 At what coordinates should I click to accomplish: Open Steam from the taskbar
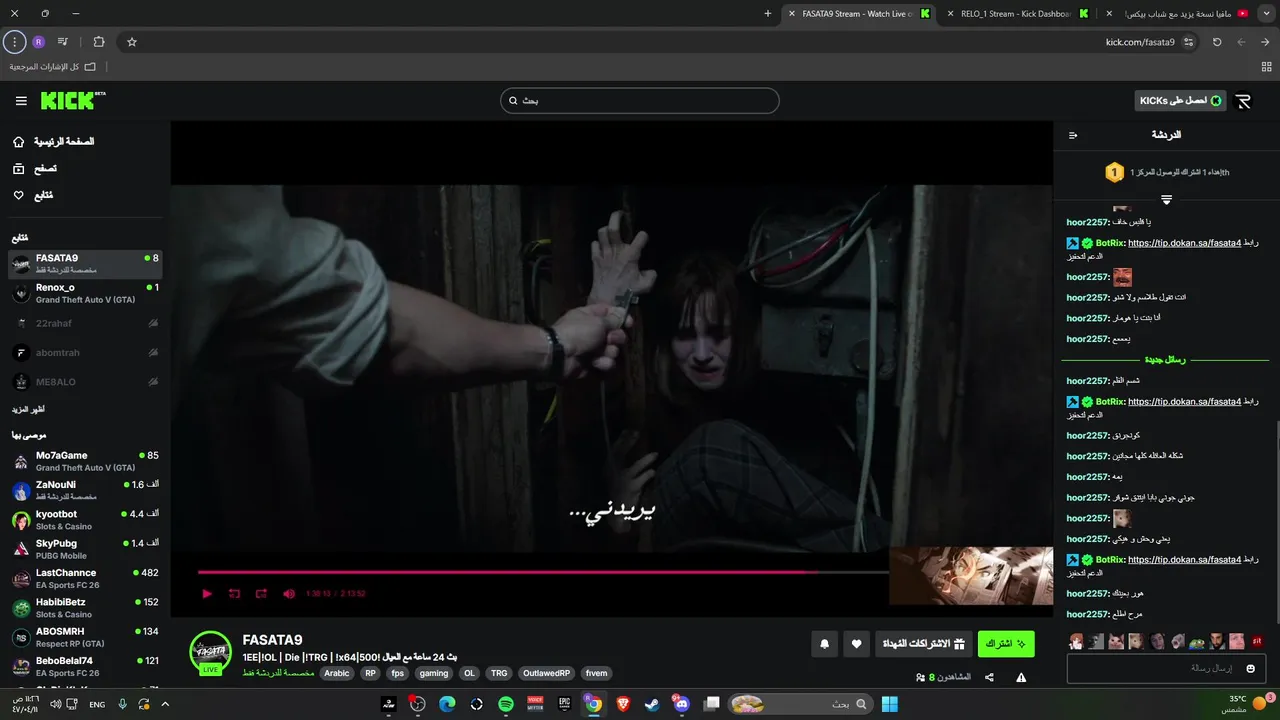point(652,704)
